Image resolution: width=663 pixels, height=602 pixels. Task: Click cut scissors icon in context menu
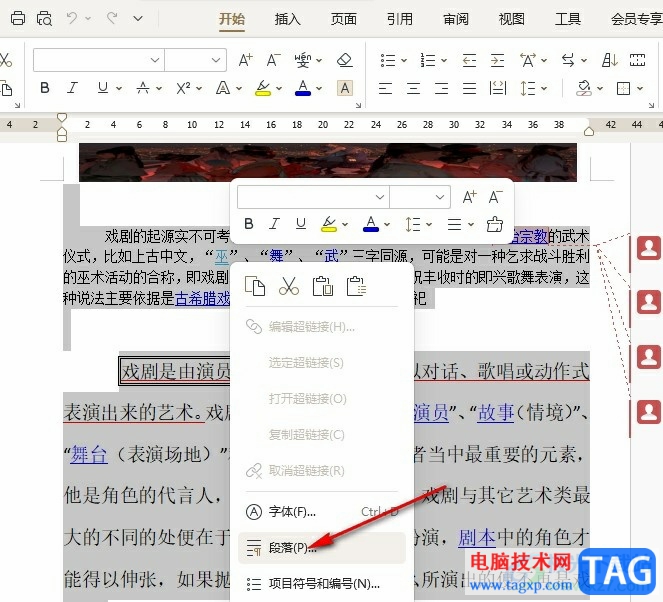pyautogui.click(x=289, y=286)
